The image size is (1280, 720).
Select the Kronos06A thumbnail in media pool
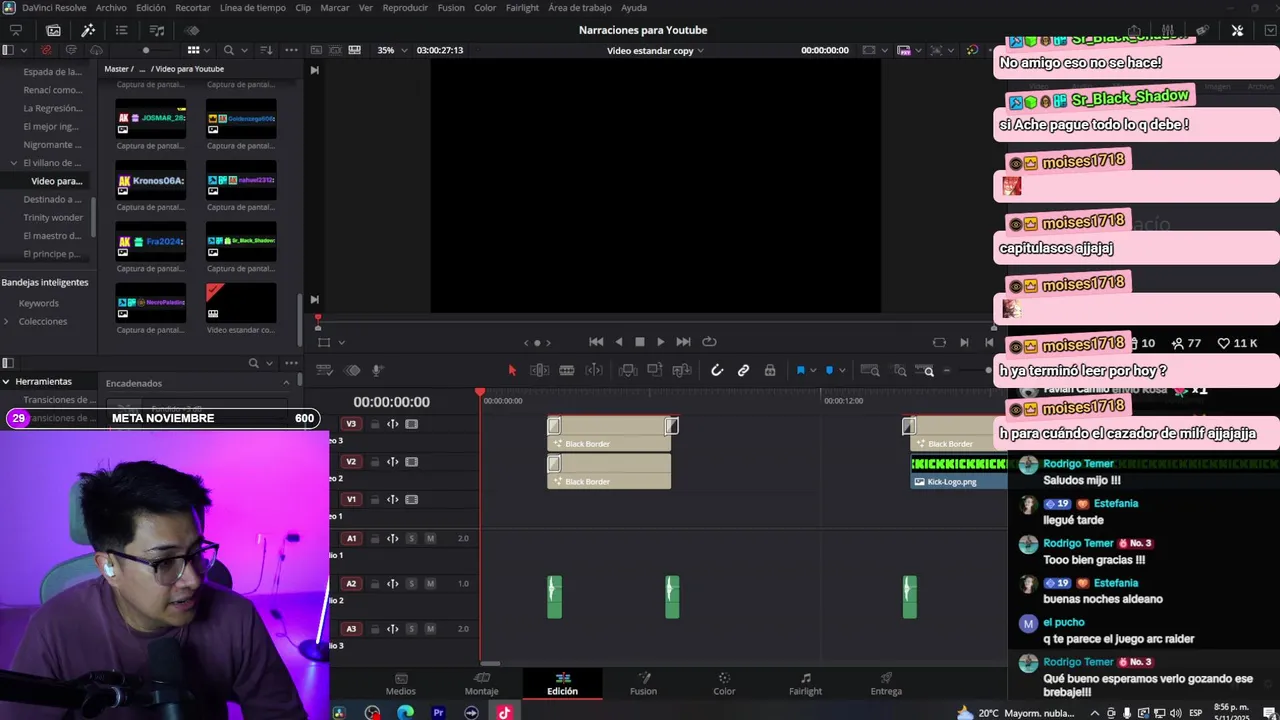(x=150, y=180)
